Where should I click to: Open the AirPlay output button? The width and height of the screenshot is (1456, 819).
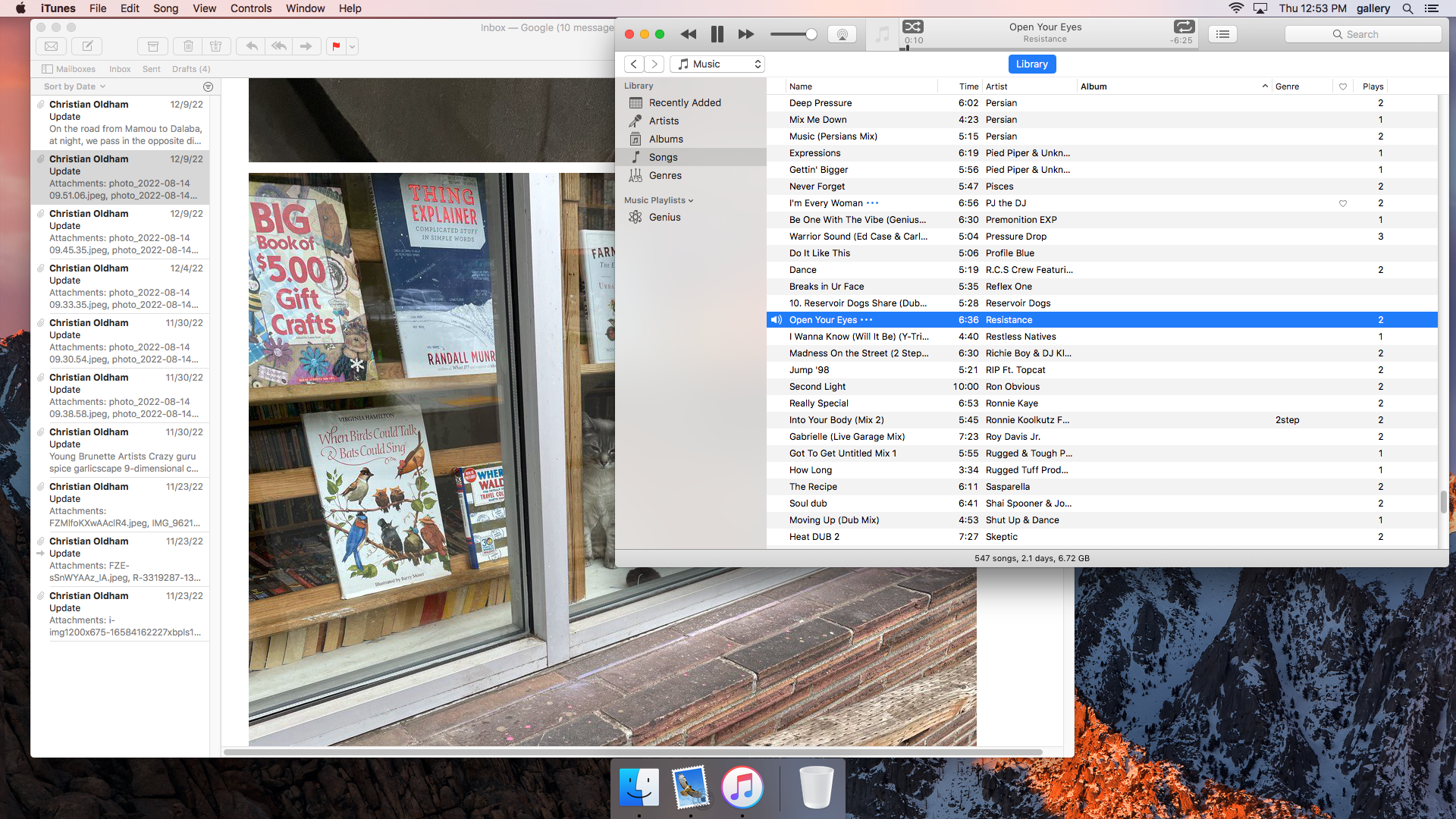tap(842, 34)
